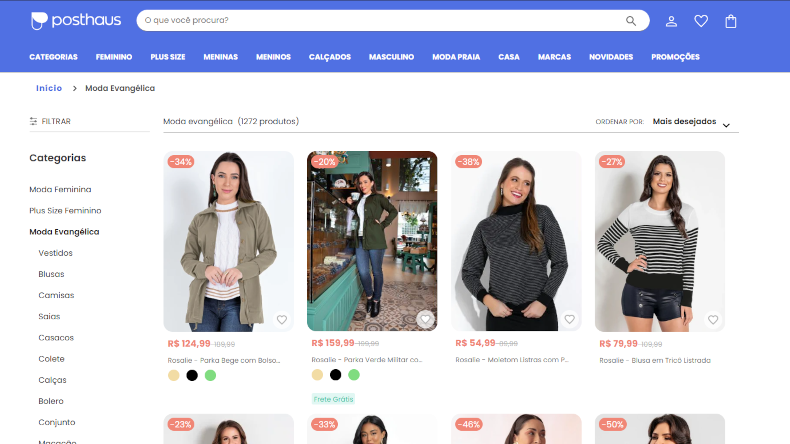Image resolution: width=790 pixels, height=444 pixels.
Task: Favorite the Parka Bege heart icon
Action: tap(282, 320)
